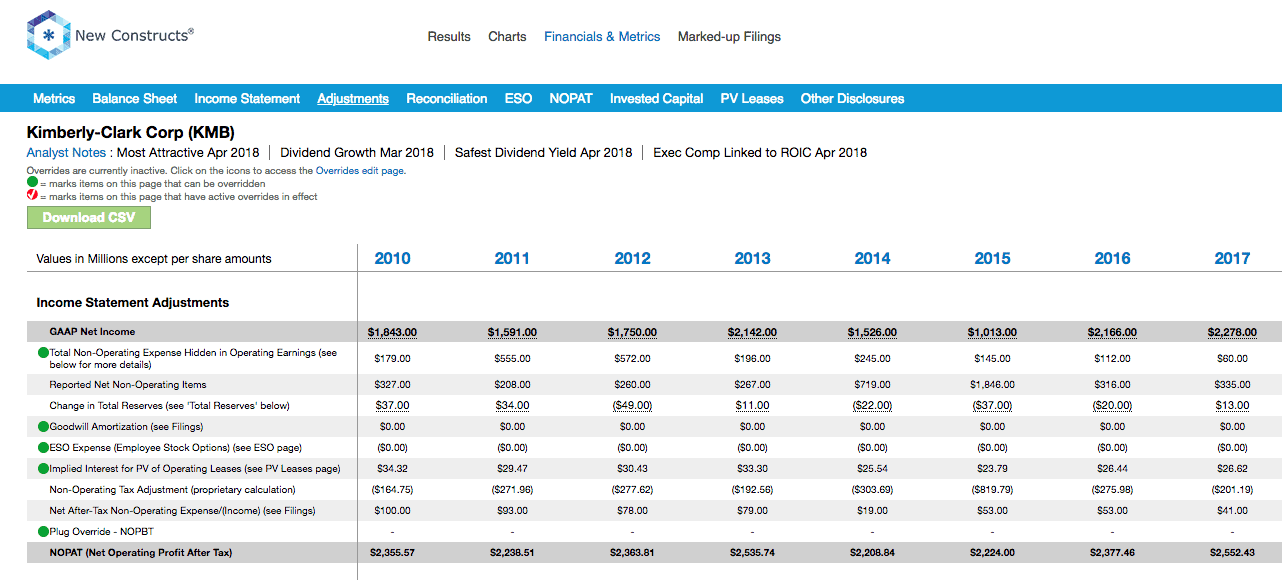Screen dimensions: 1282x580
Task: Click the 2015 column header
Action: pyautogui.click(x=992, y=258)
